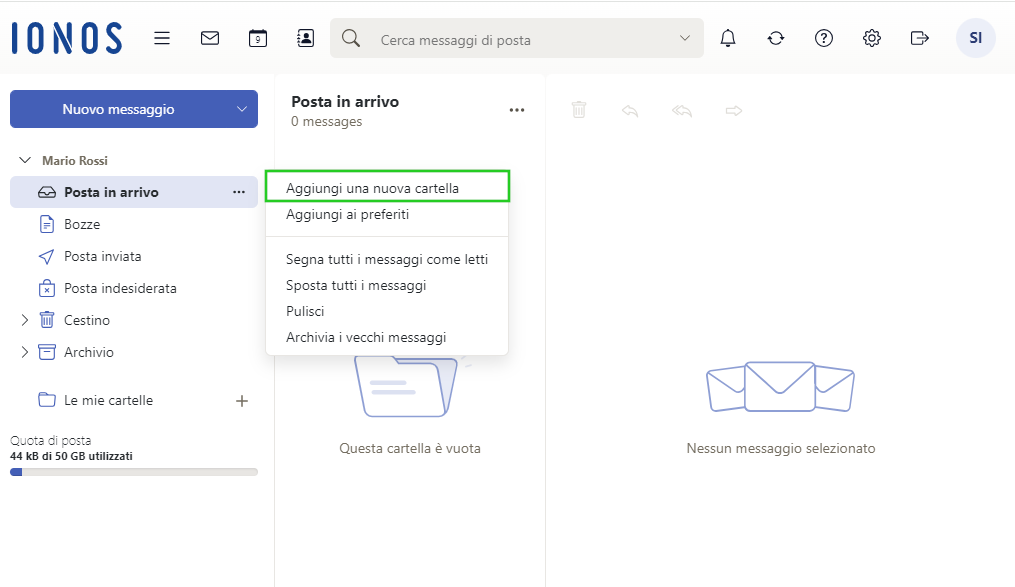Click the reply all icon
The image size is (1015, 587).
682,111
